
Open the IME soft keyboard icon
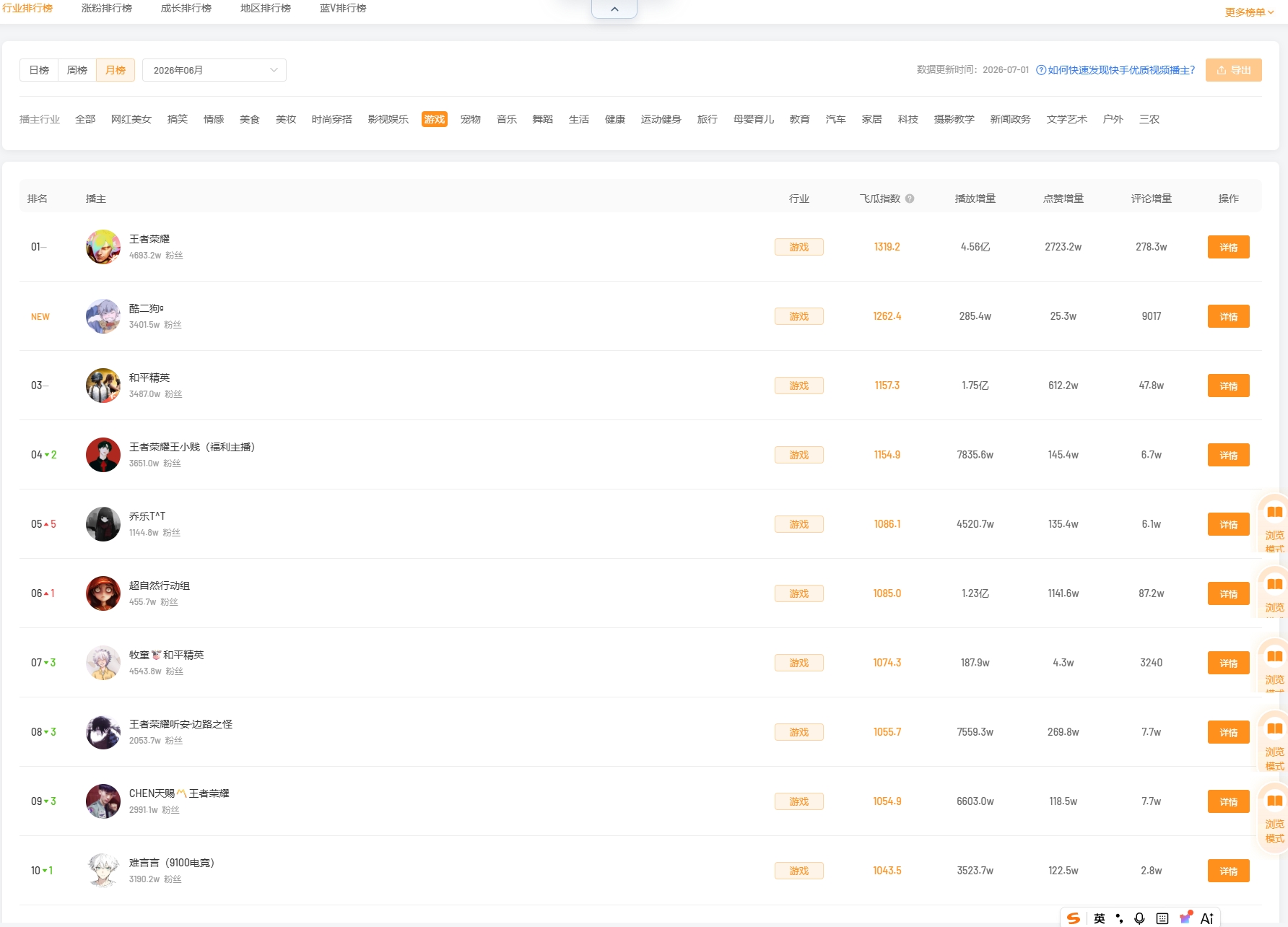tap(1162, 918)
